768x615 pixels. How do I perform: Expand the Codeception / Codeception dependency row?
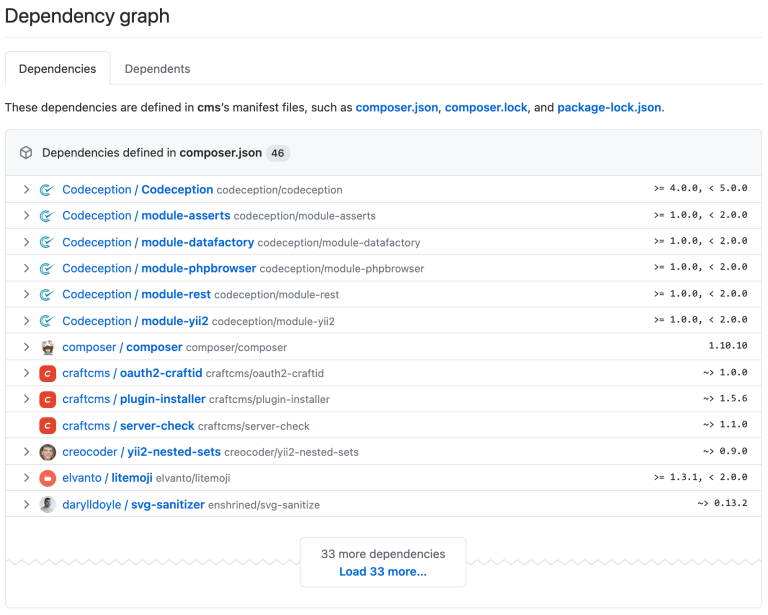click(26, 189)
